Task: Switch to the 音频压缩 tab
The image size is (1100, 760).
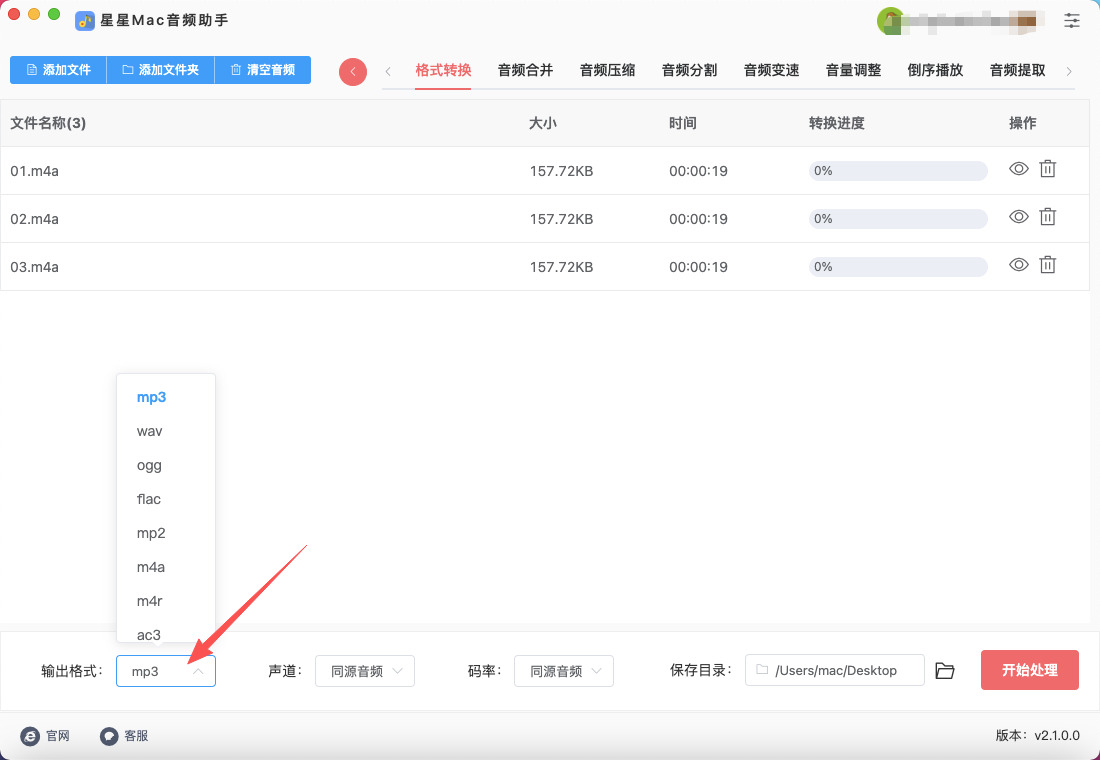Action: (608, 70)
